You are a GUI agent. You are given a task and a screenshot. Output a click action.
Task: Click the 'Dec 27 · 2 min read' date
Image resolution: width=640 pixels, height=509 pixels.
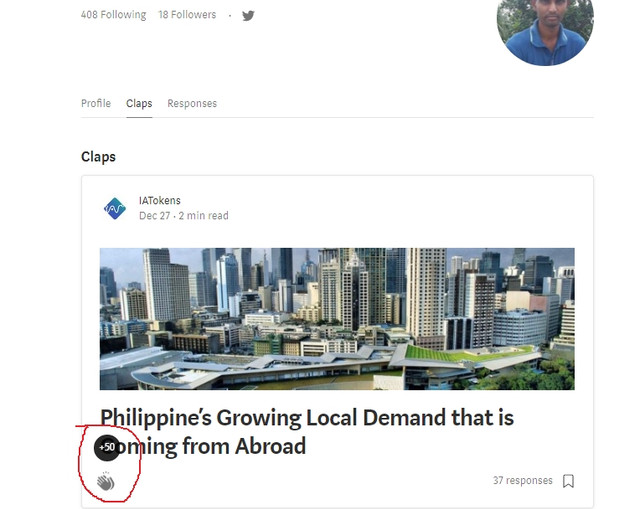[184, 216]
